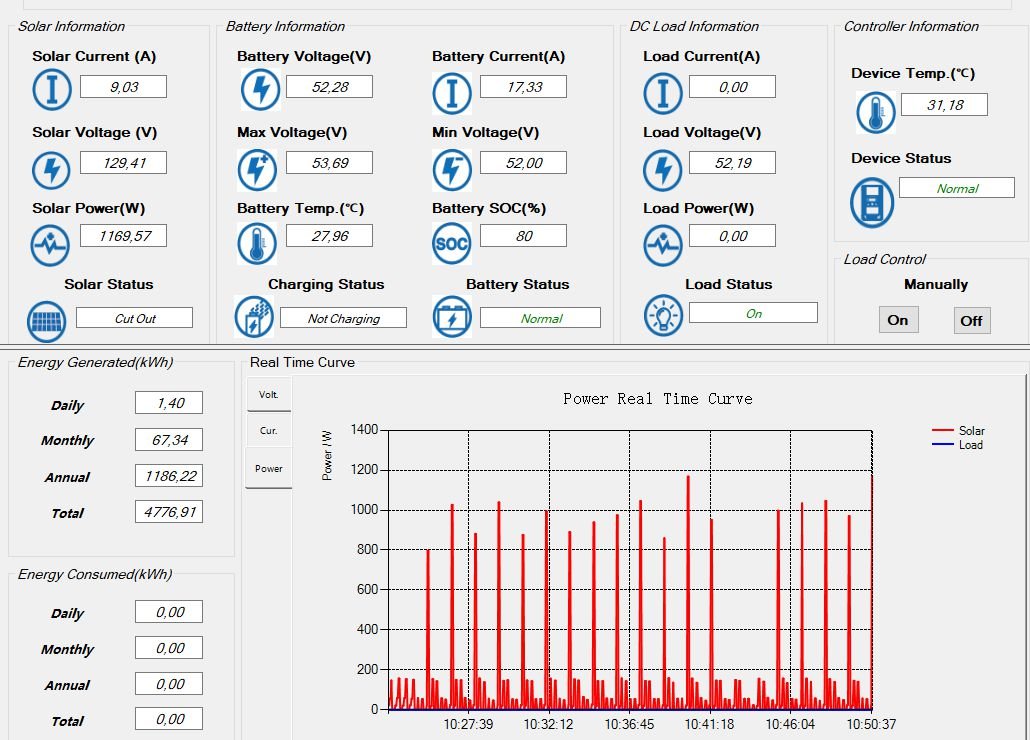This screenshot has height=740, width=1030.
Task: Click the Solar Power waveform icon
Action: tap(50, 244)
